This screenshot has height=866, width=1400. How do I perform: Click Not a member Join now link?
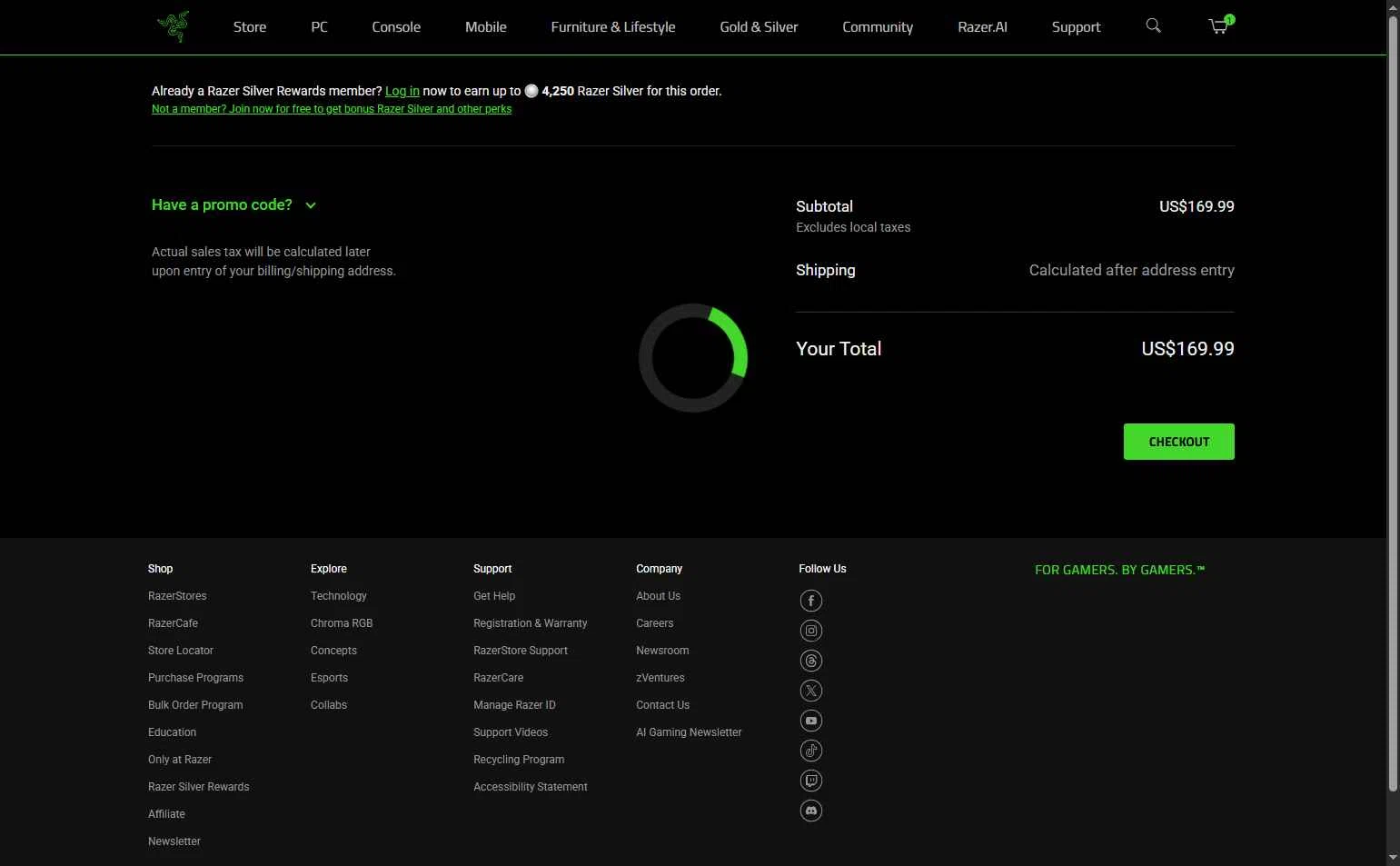pos(332,109)
